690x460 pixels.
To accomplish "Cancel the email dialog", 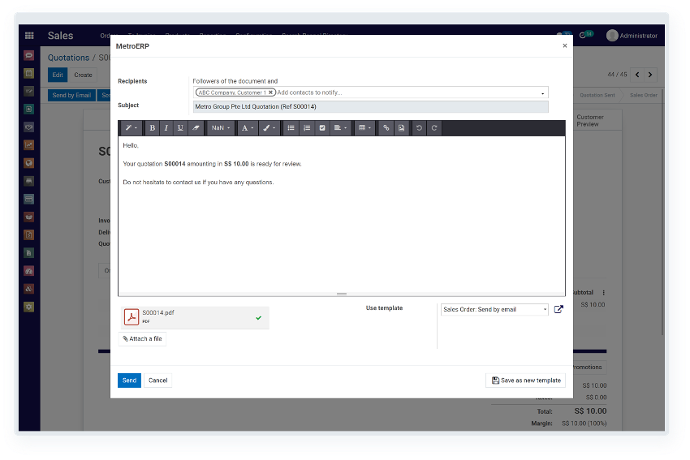I will point(158,380).
